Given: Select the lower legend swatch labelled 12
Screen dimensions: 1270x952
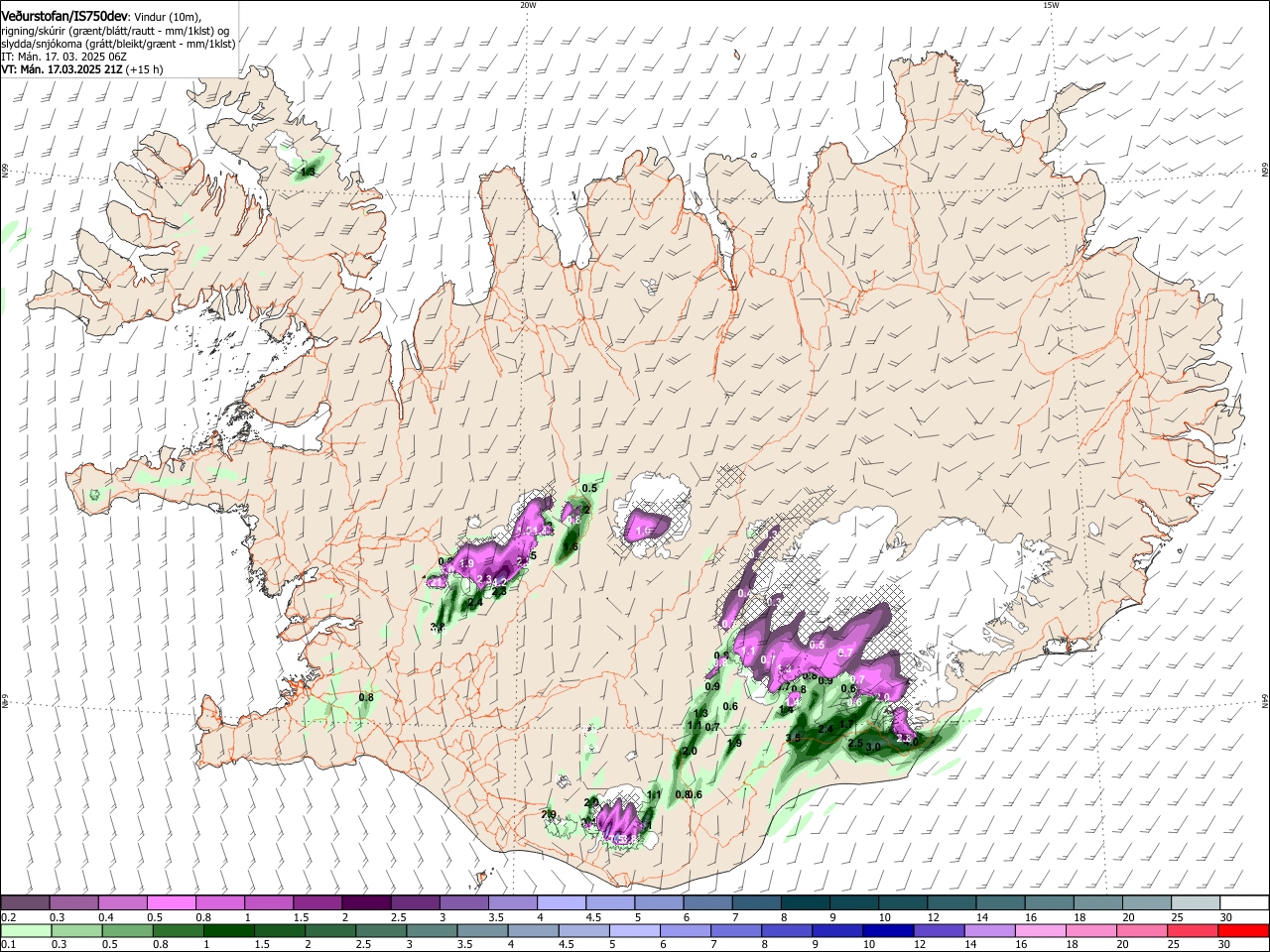Looking at the screenshot, I should click(x=938, y=930).
